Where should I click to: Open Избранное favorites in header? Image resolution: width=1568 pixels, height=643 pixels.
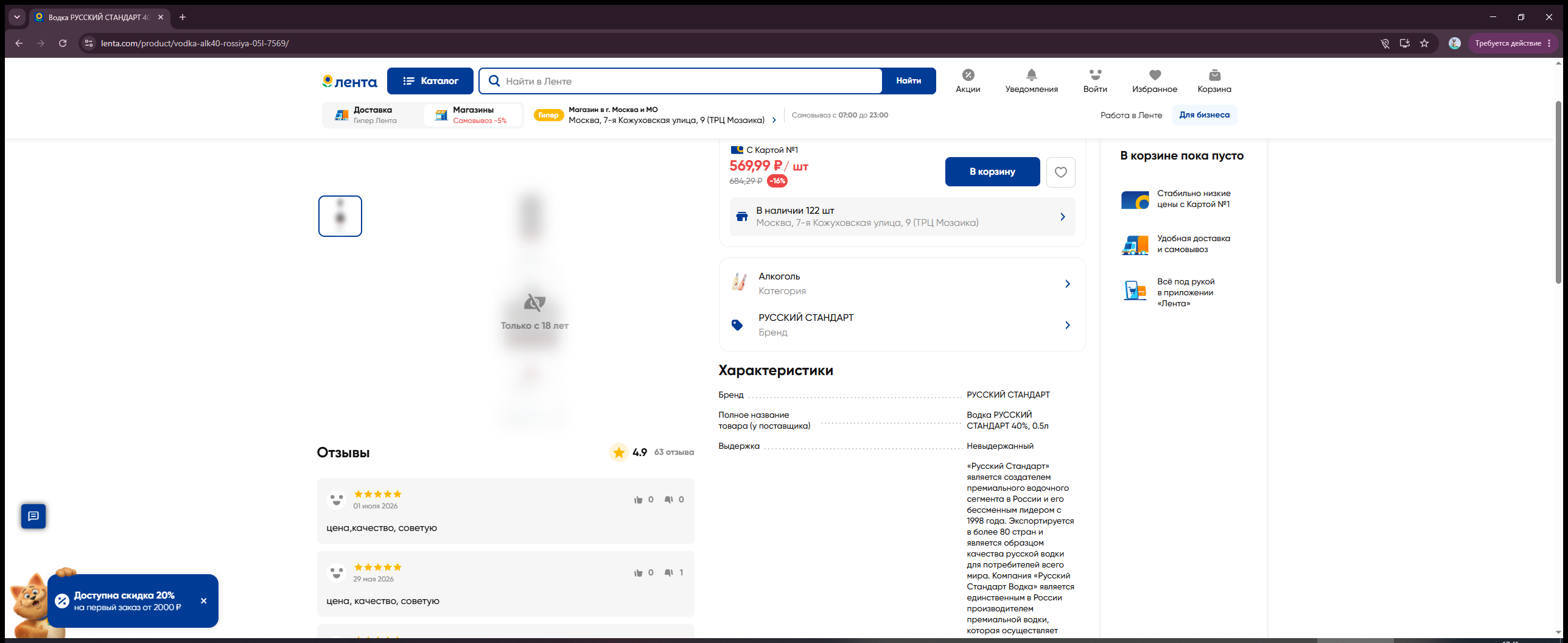click(x=1155, y=81)
